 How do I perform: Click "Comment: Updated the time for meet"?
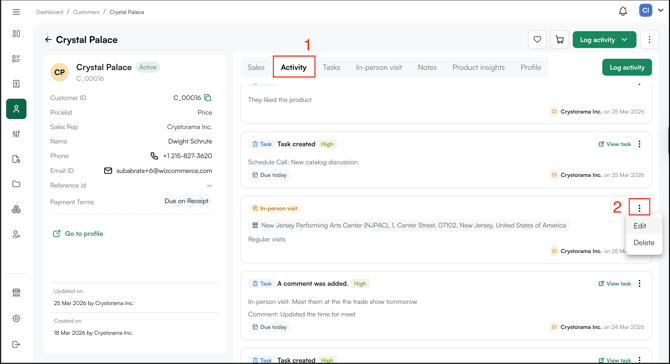(x=302, y=314)
